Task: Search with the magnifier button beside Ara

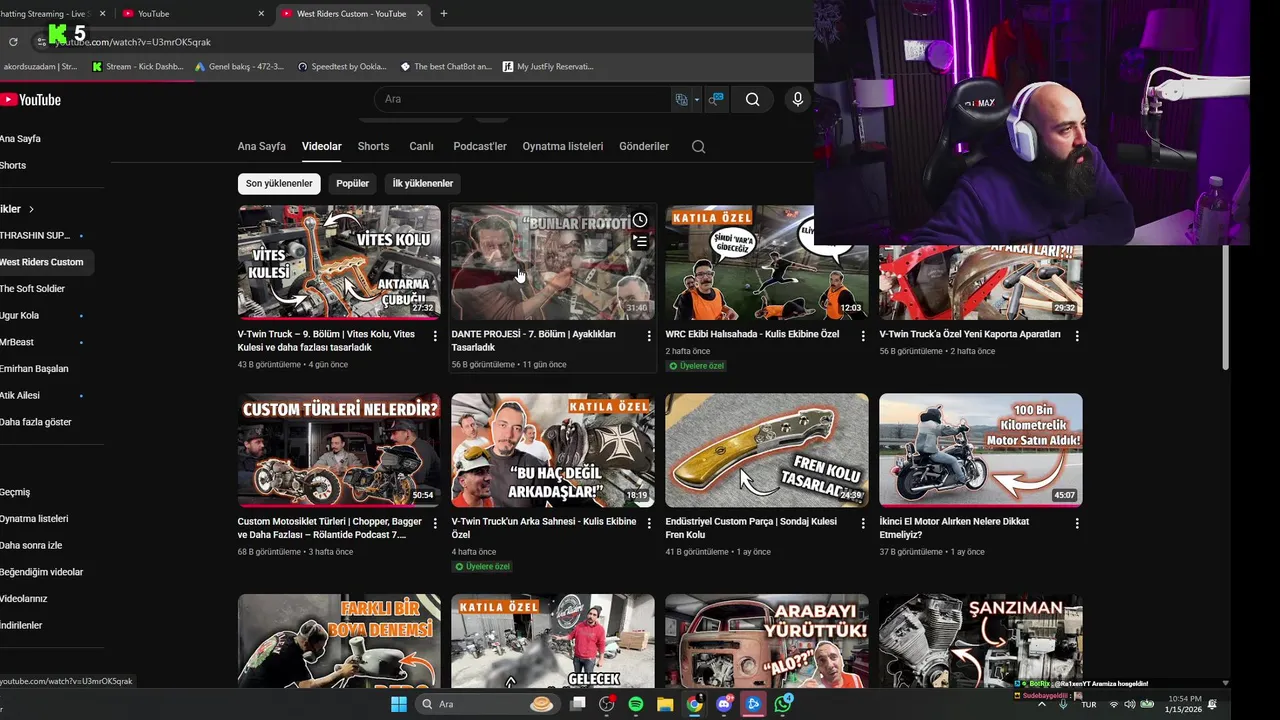Action: point(752,99)
